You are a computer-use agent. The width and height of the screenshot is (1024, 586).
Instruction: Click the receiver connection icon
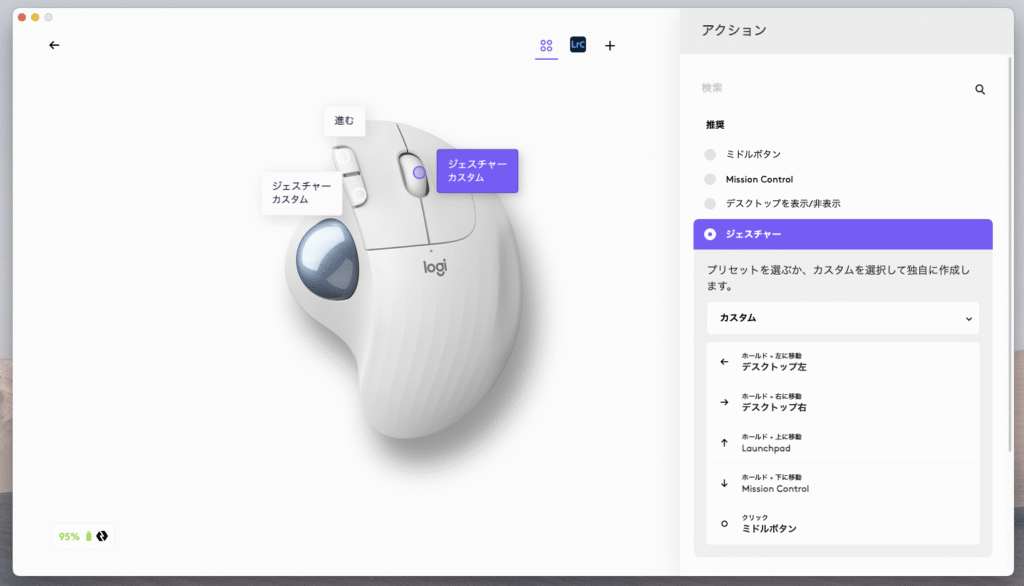coord(102,536)
